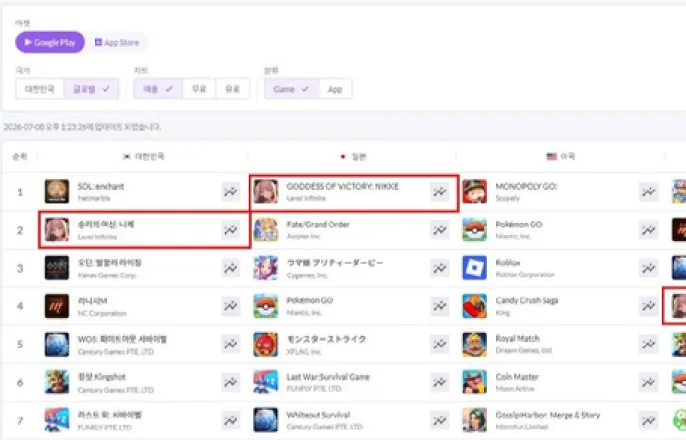
Task: Choose the 매출 chart type
Action: [158, 89]
